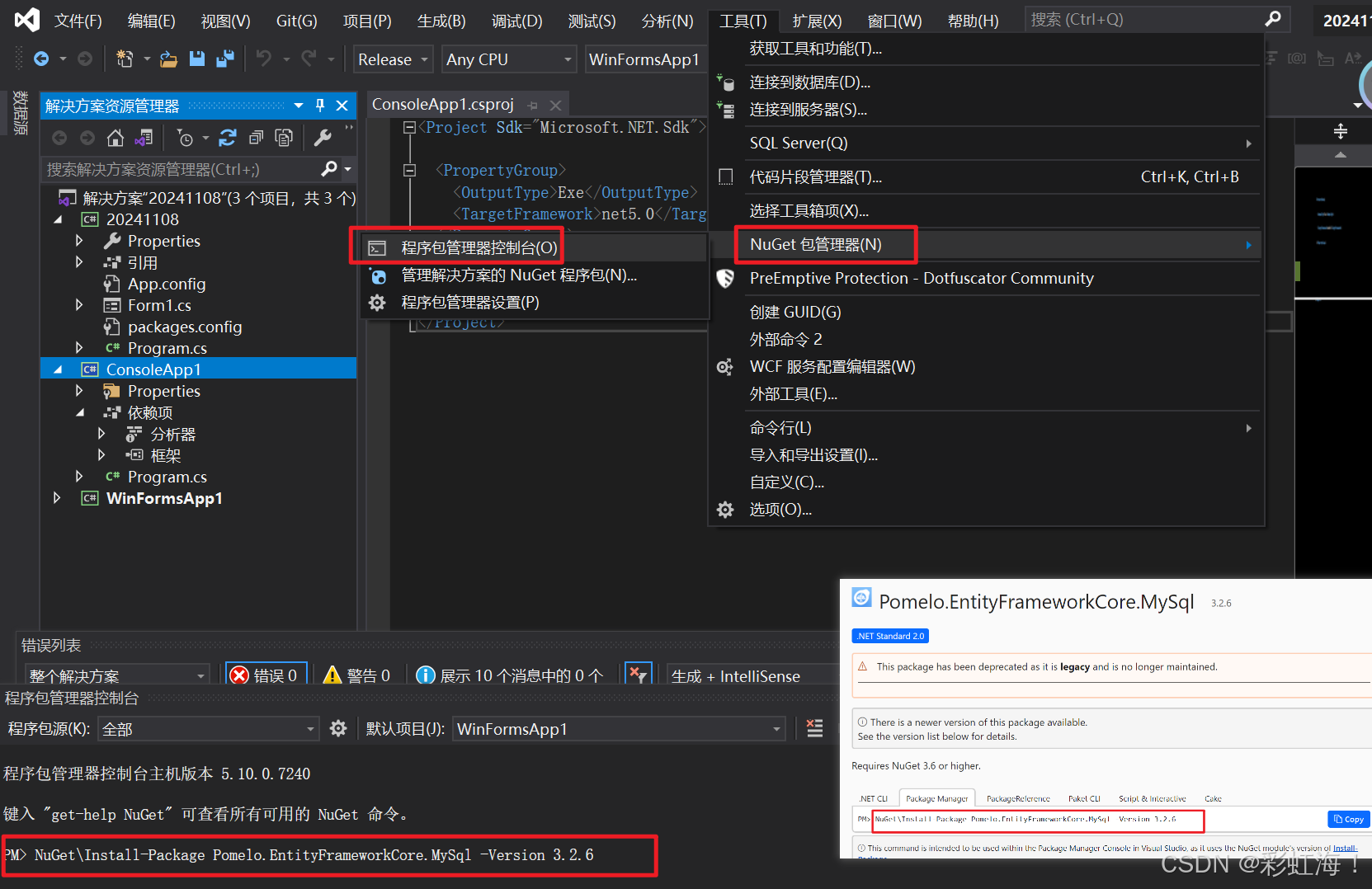This screenshot has height=889, width=1372.
Task: Click the Collapse All icon in Solution Explorer
Action: tap(256, 138)
